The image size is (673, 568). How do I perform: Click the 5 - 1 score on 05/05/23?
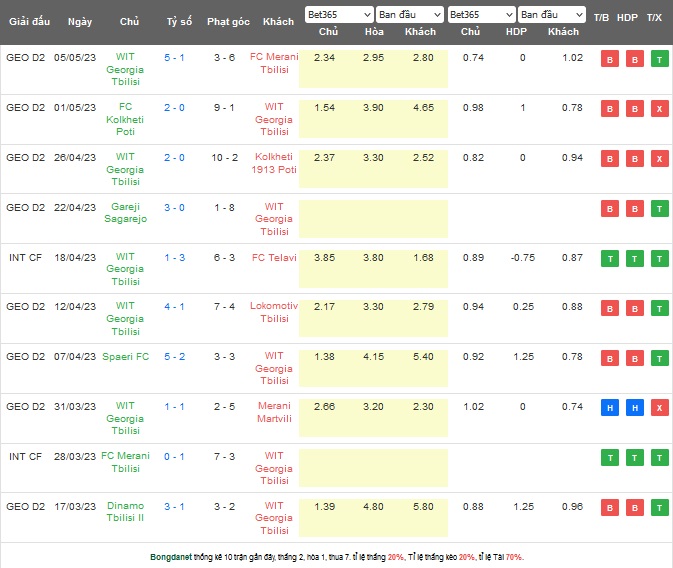tap(174, 58)
